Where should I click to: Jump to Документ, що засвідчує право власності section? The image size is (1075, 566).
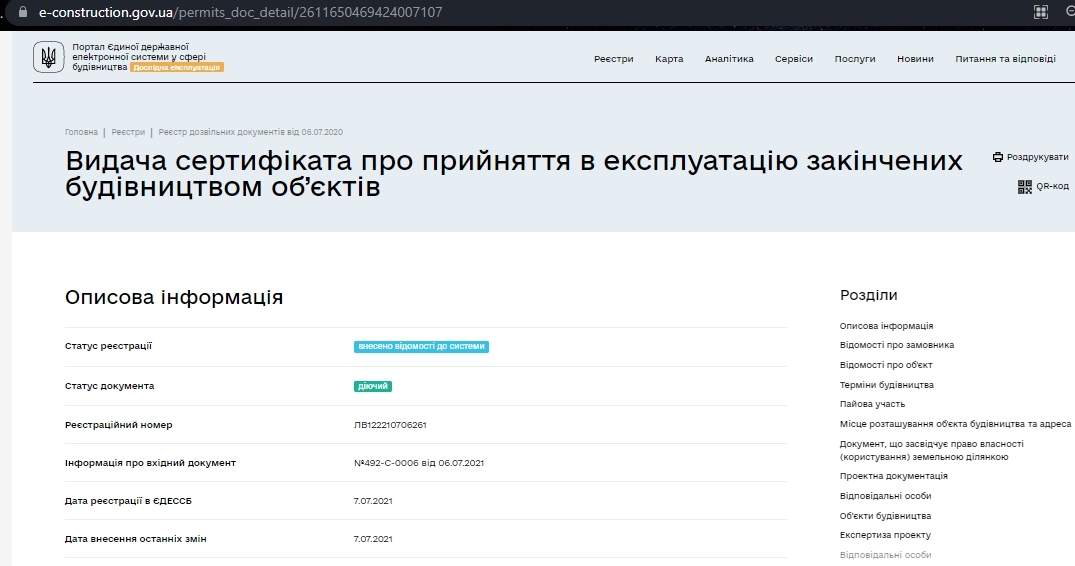coord(932,450)
